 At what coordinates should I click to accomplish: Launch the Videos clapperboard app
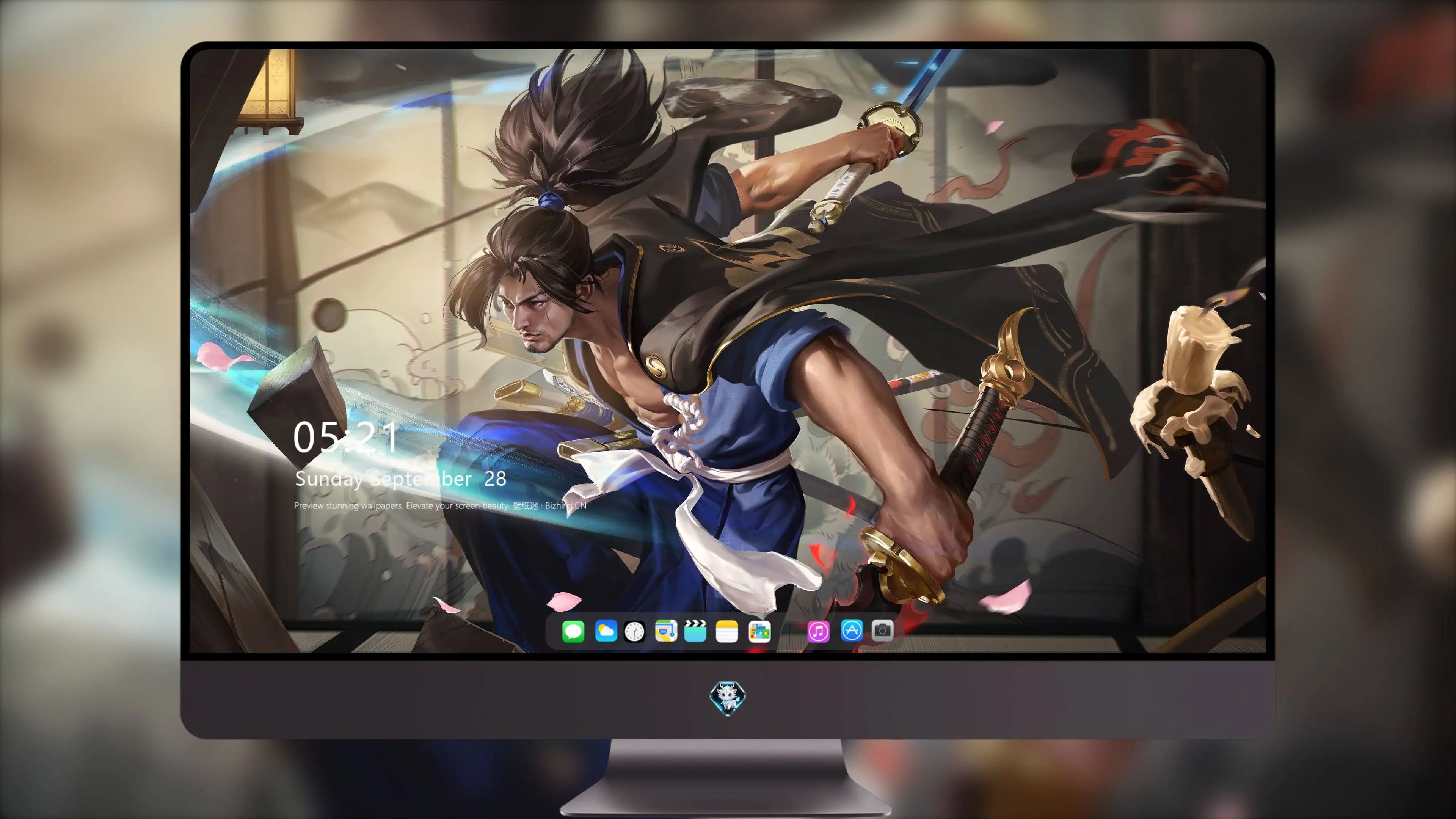click(695, 631)
